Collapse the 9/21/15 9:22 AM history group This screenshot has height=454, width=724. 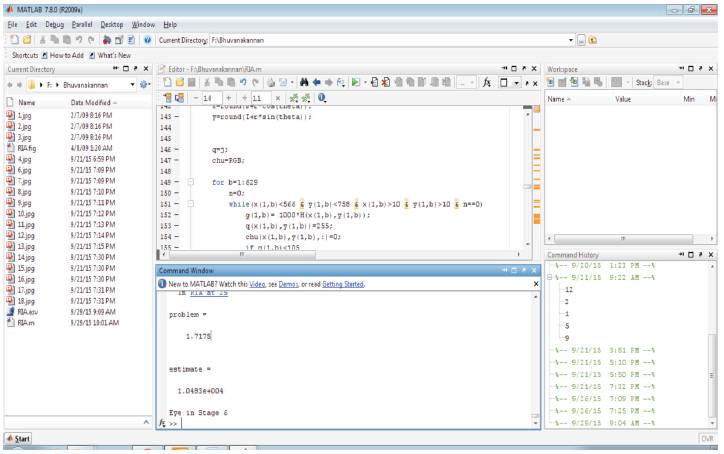pos(550,277)
